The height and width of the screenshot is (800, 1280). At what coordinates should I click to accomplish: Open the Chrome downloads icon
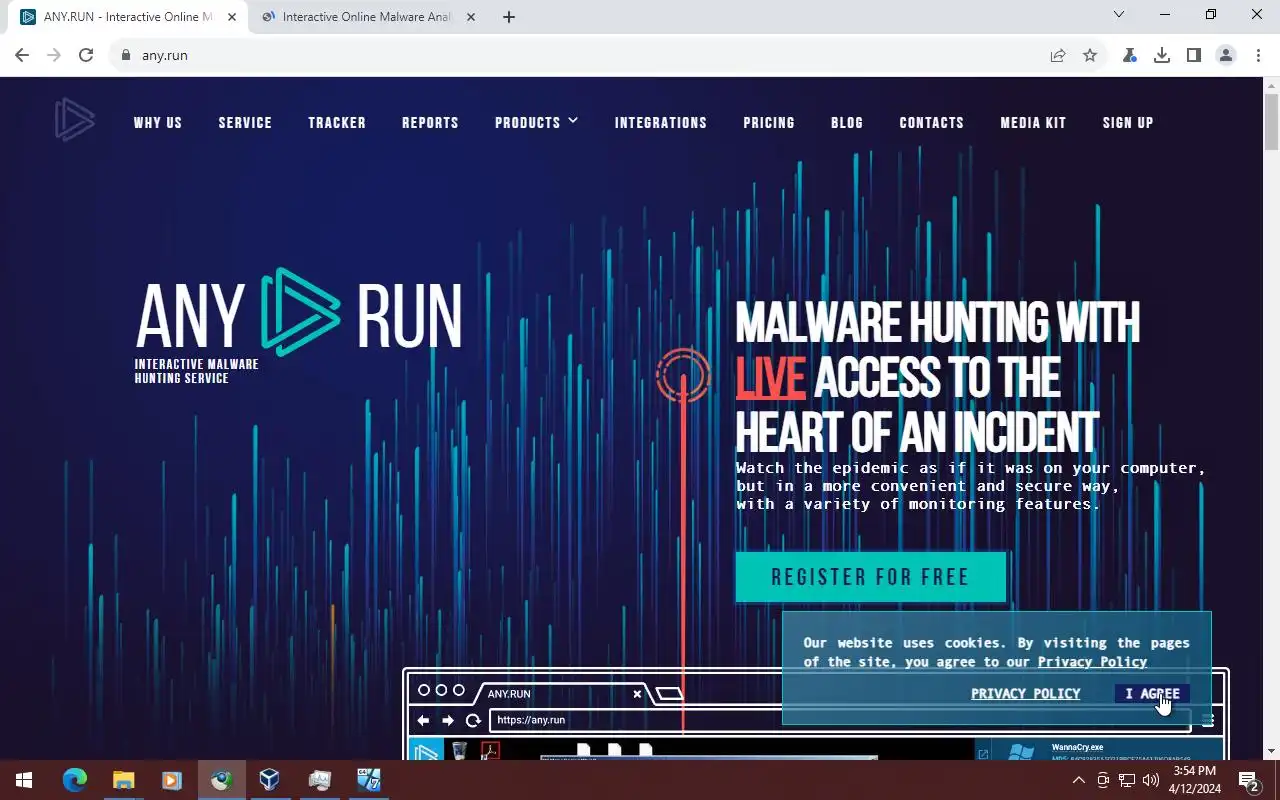tap(1162, 55)
